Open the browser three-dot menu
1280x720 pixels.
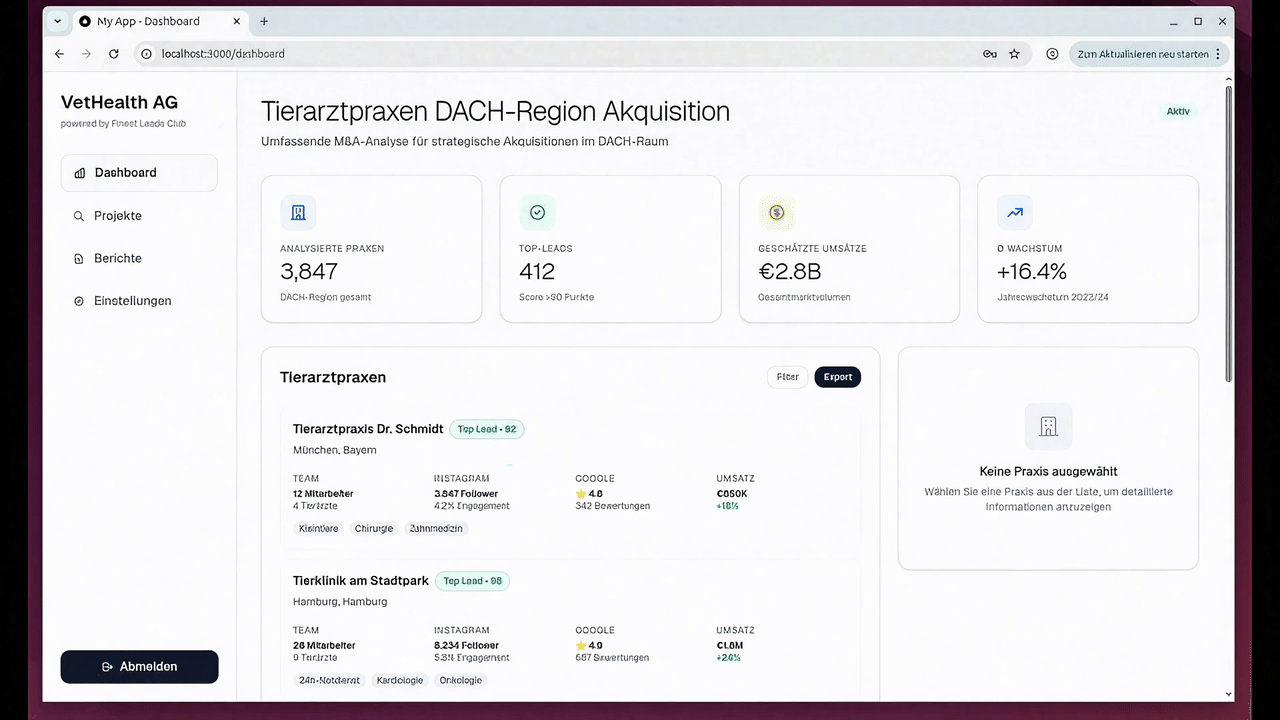[1218, 54]
